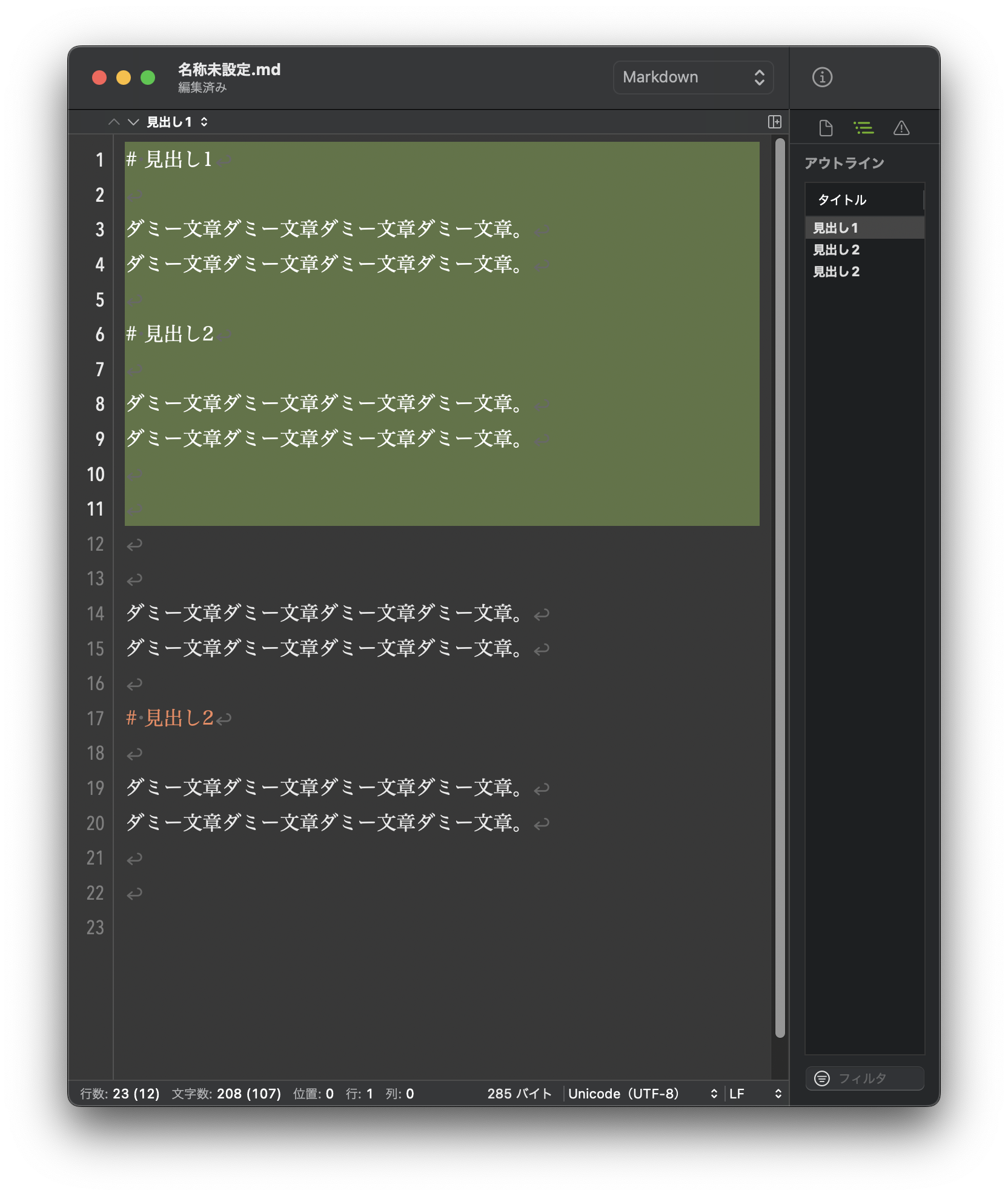Click the 285 バイト file size text

[519, 1094]
